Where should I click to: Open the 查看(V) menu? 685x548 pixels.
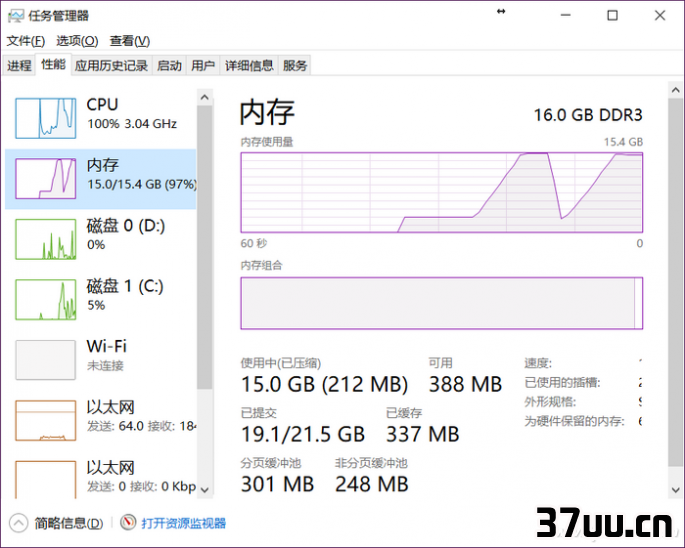coord(130,41)
